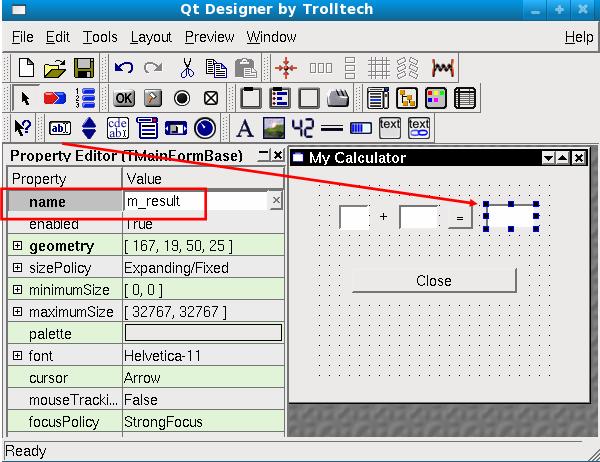
Task: Select the Pointer arrow tool
Action: 25,98
